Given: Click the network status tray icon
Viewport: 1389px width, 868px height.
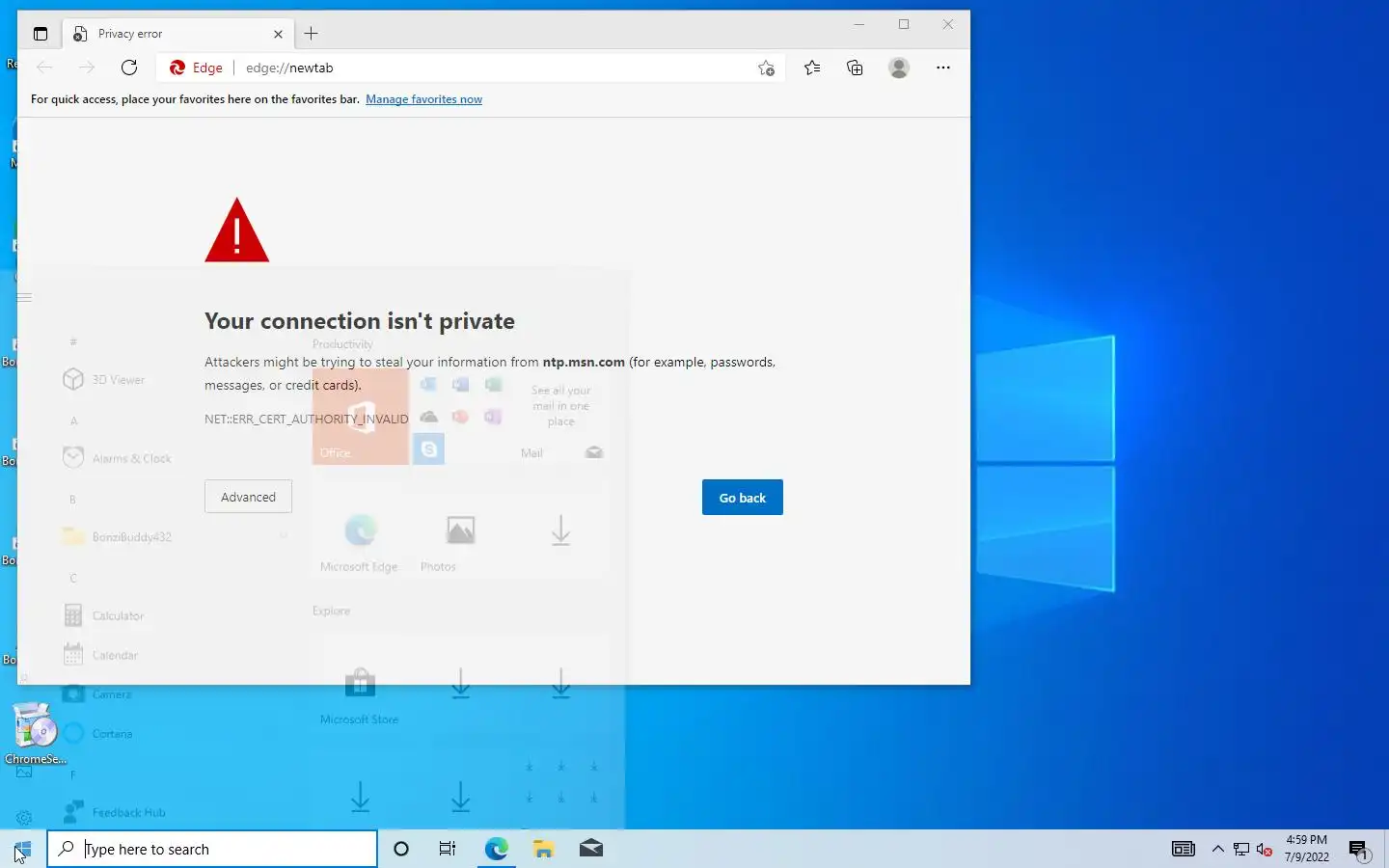Looking at the screenshot, I should click(x=1241, y=849).
